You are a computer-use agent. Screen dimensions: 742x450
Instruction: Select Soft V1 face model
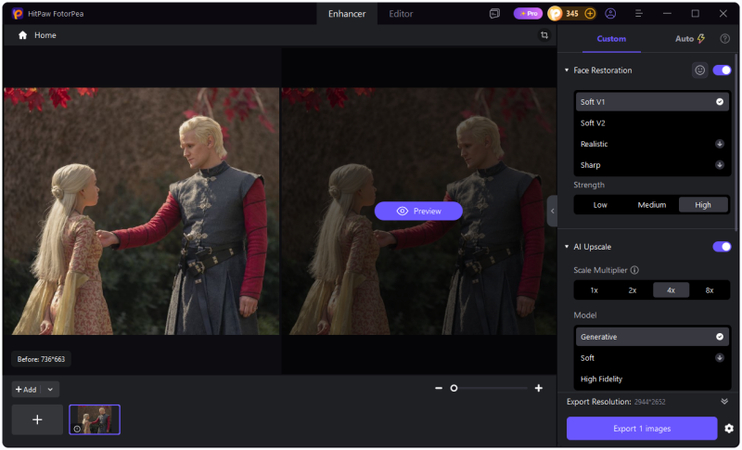[652, 102]
